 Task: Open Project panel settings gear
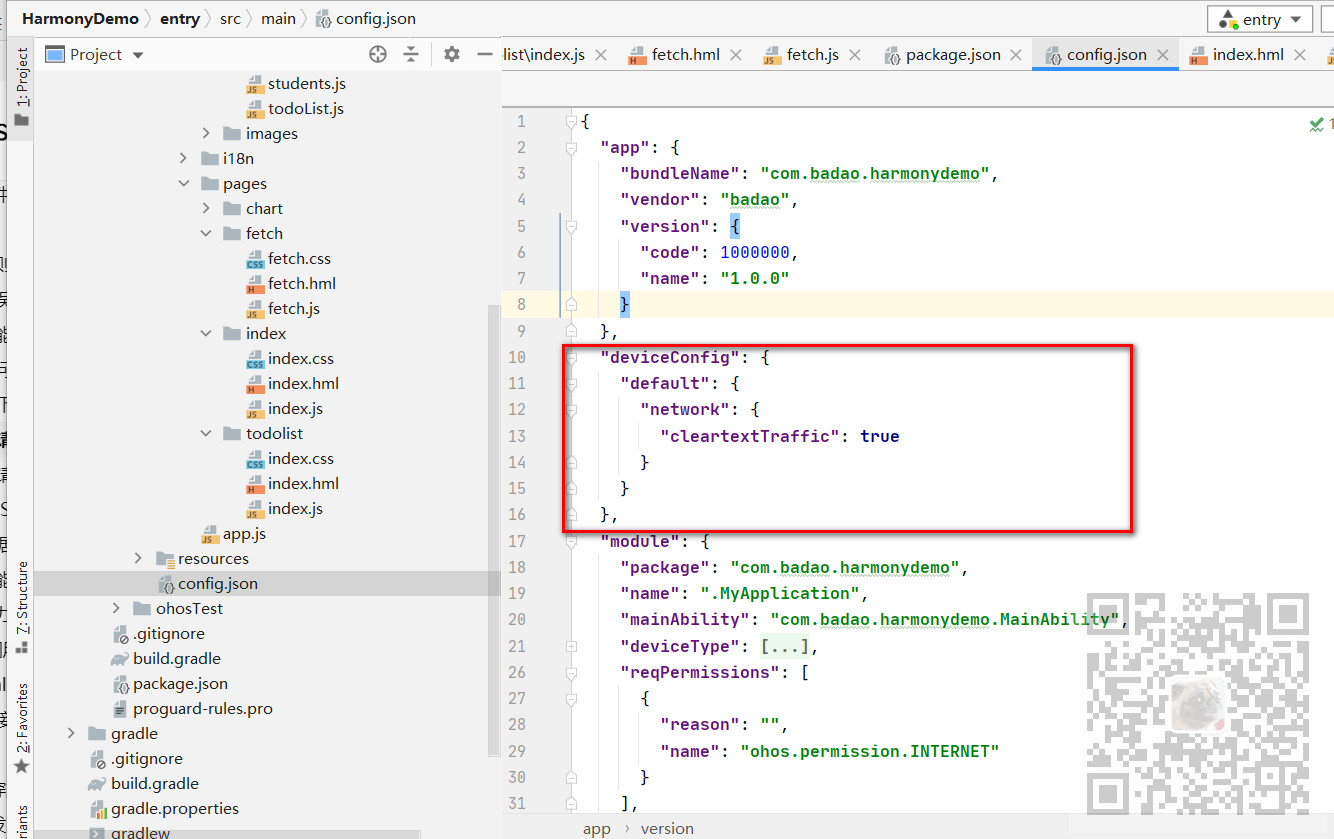452,54
